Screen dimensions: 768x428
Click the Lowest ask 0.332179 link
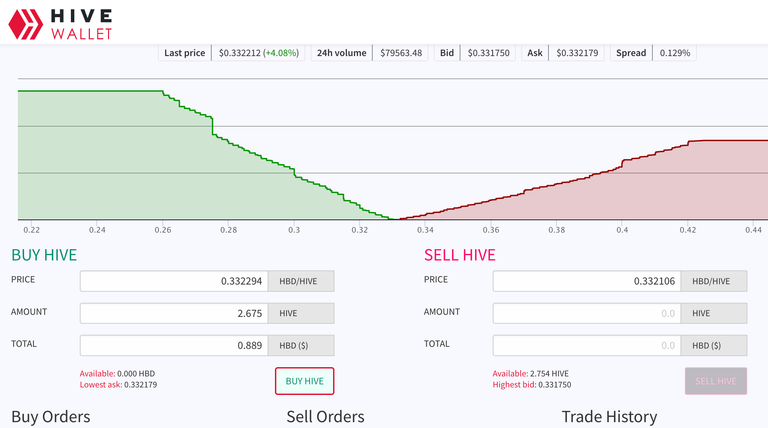pos(119,385)
